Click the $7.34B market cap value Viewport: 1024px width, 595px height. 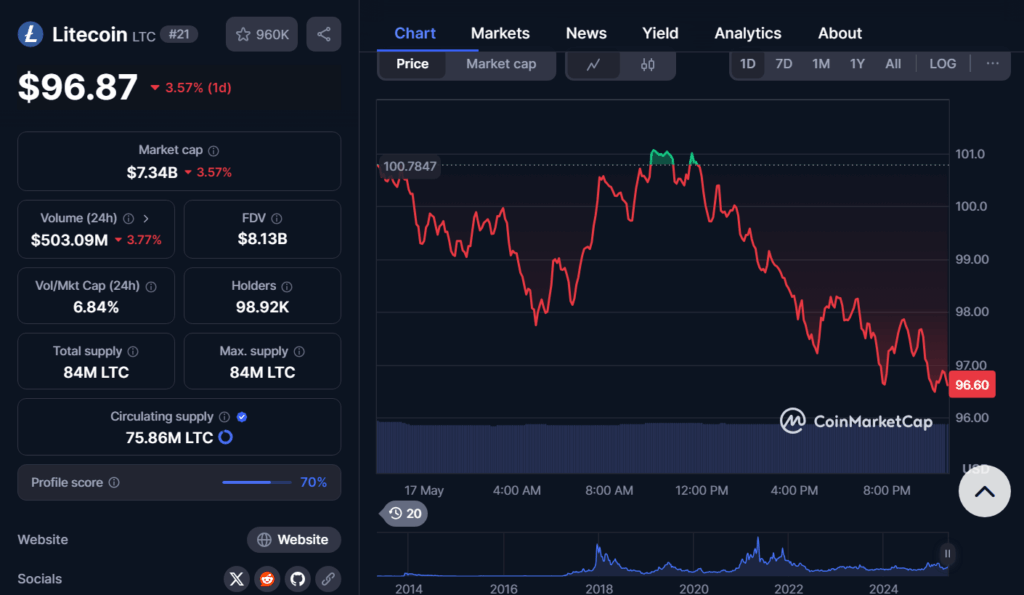(x=152, y=172)
